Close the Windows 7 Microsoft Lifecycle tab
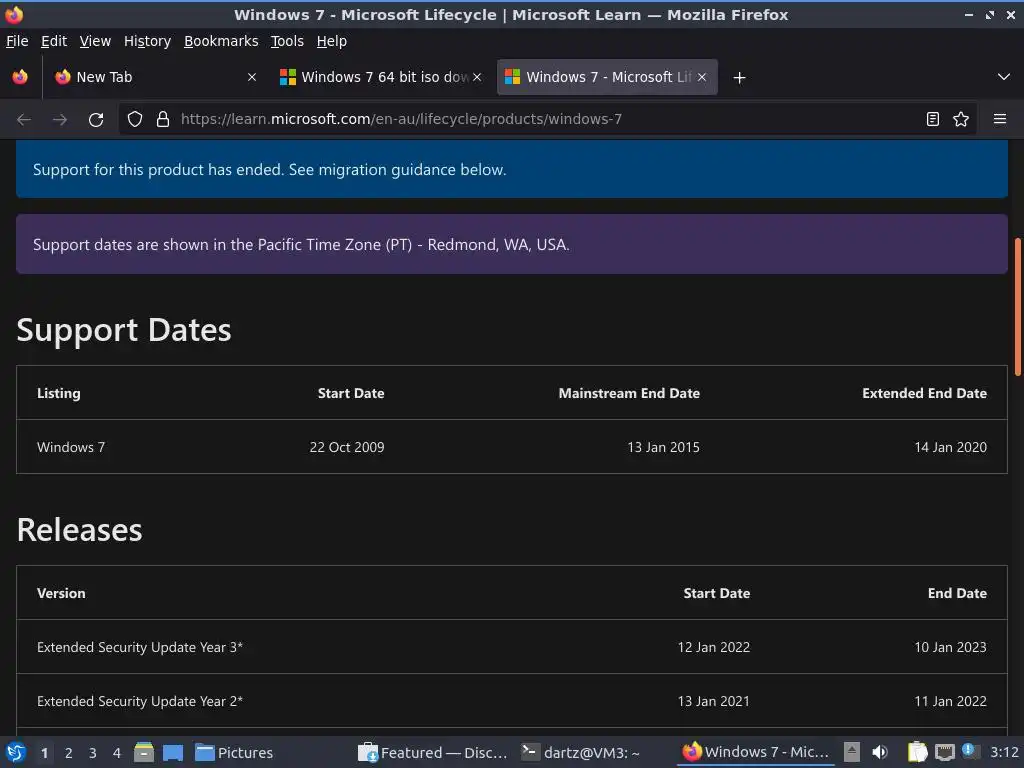 pyautogui.click(x=702, y=77)
